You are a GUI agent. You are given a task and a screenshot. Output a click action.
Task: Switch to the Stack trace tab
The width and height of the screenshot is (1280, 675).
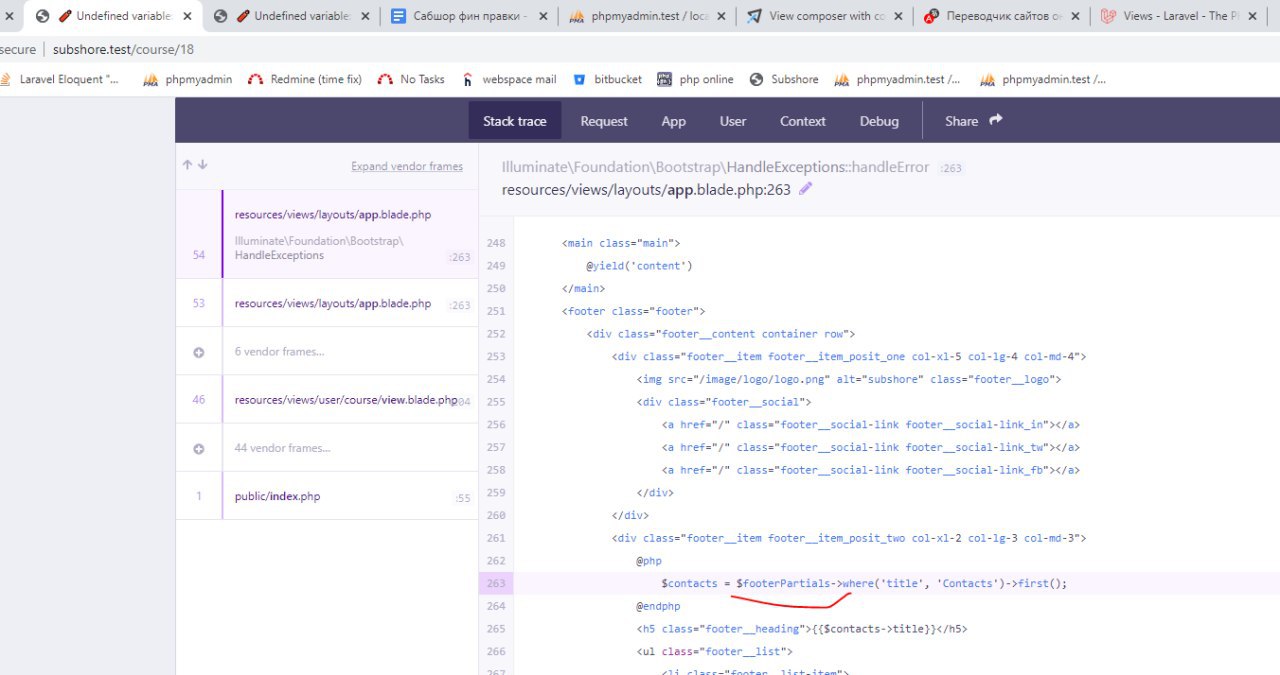[x=515, y=121]
